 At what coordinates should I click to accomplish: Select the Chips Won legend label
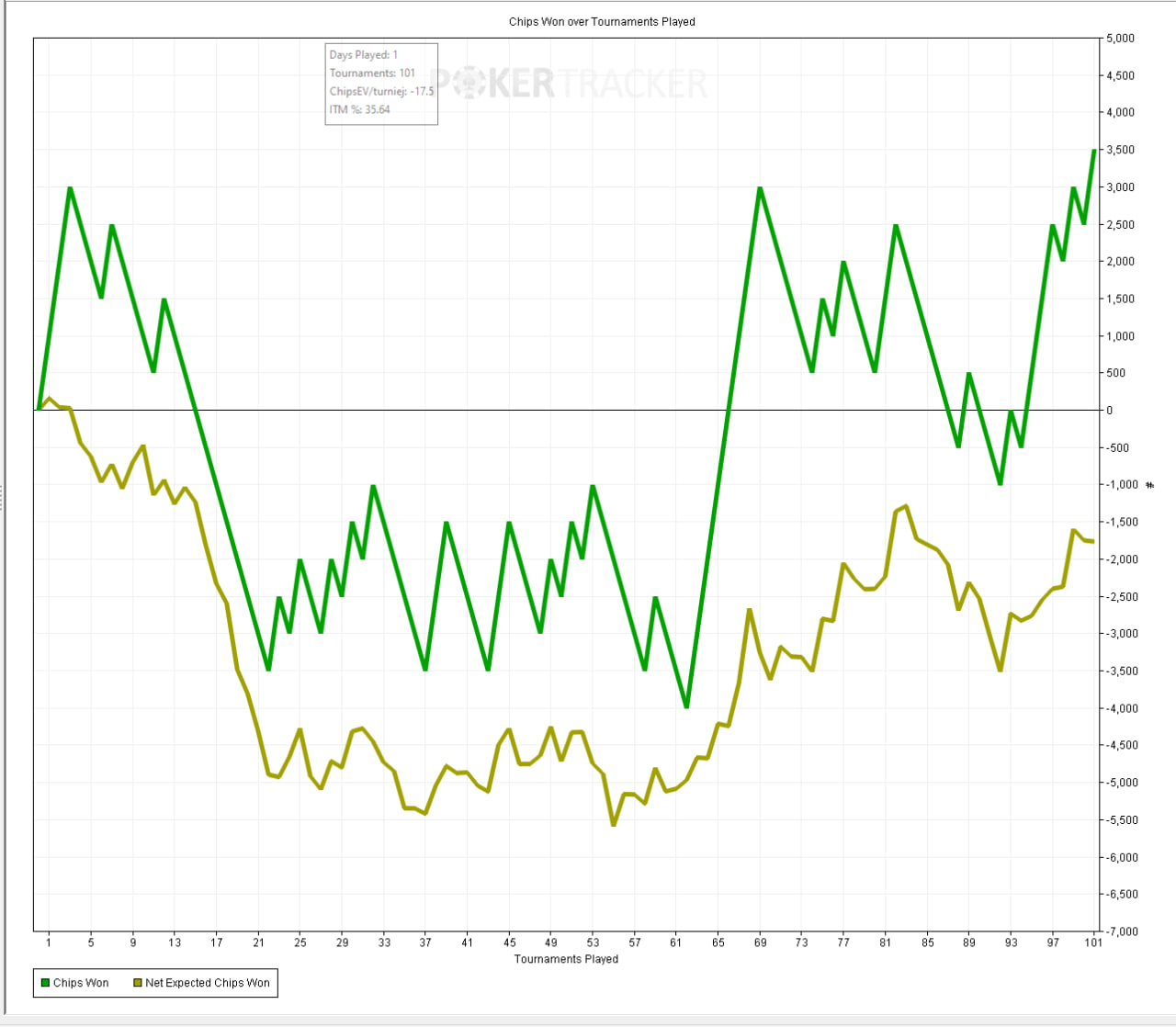(81, 983)
